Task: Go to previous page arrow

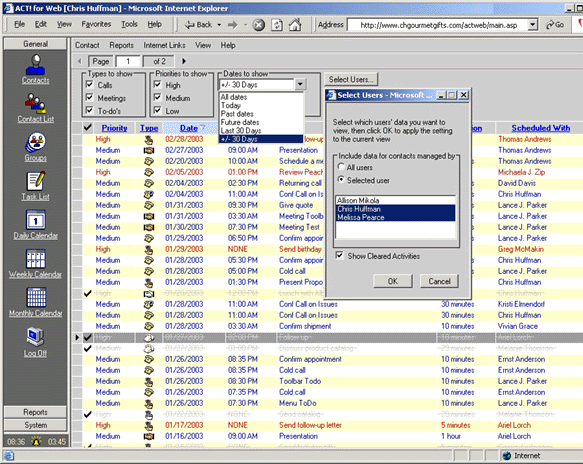Action: (79, 61)
